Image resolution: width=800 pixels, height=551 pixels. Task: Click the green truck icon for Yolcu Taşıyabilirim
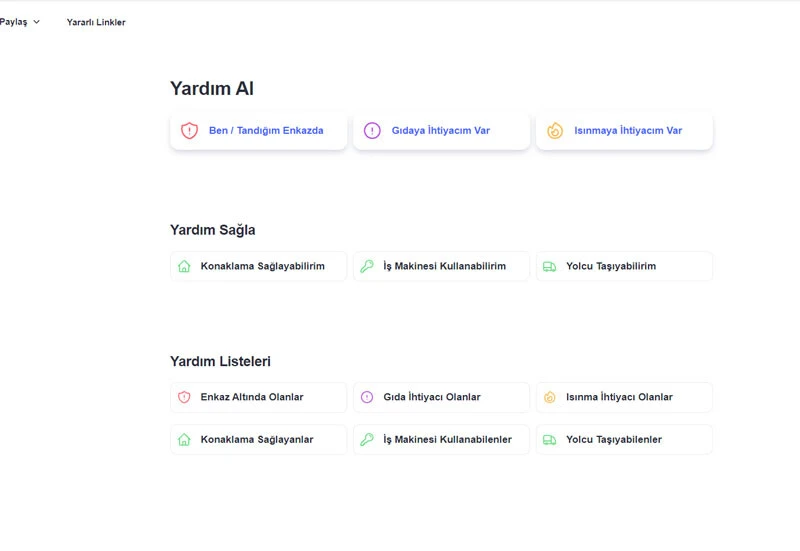[x=550, y=267]
